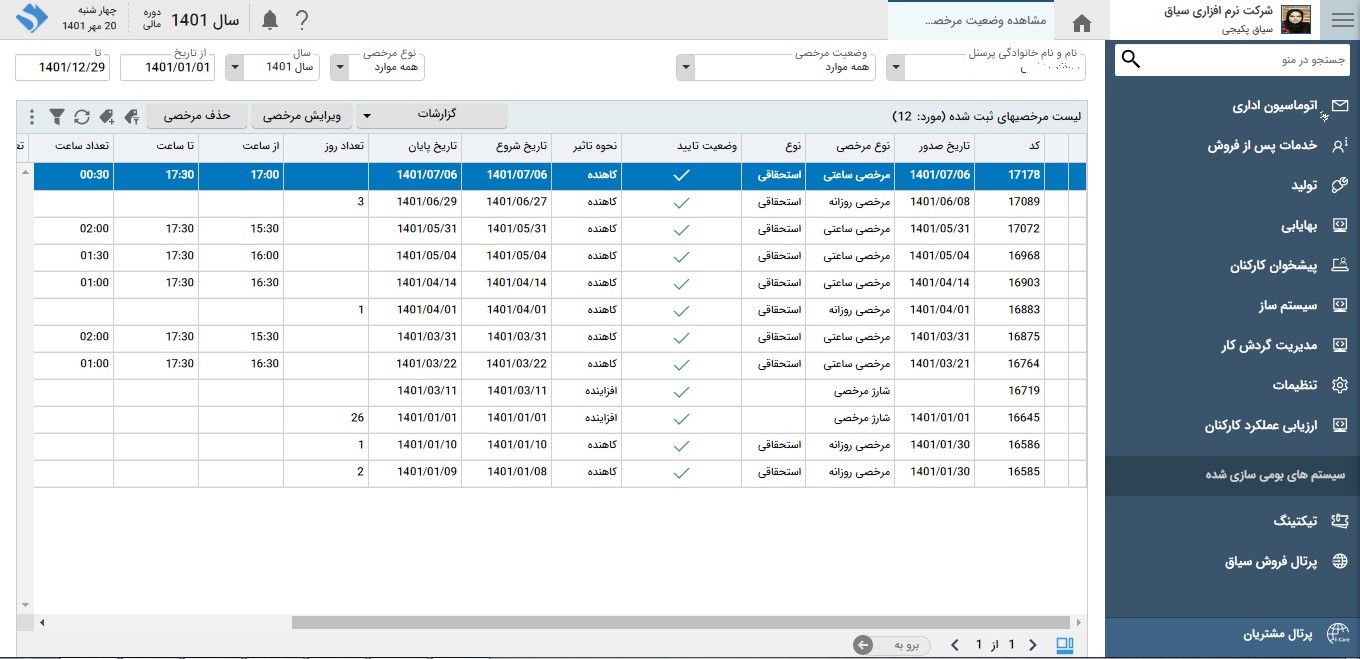Click the add tag icon

[x=107, y=117]
